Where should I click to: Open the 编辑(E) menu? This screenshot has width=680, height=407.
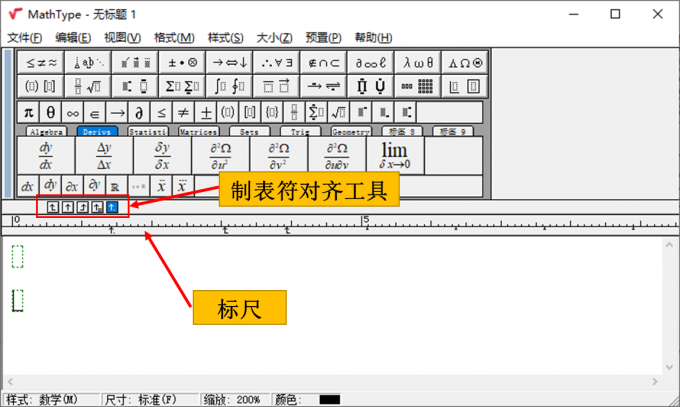click(x=73, y=38)
